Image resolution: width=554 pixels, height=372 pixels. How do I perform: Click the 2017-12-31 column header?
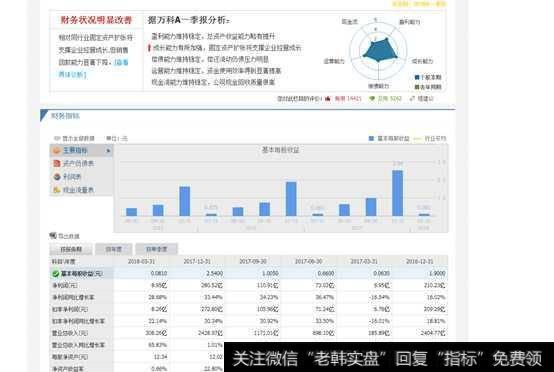(x=197, y=261)
